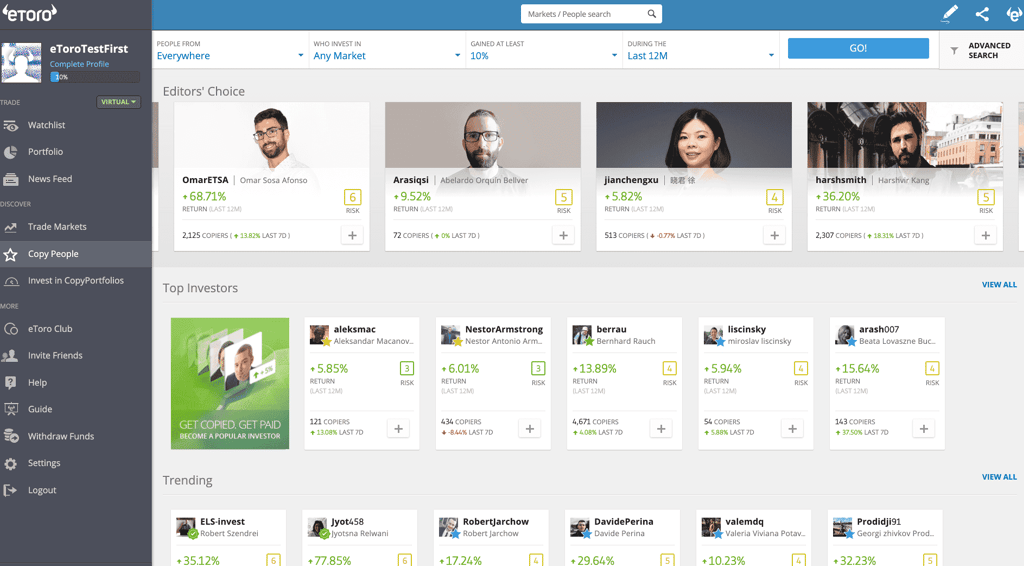
Task: Open the VIRTUAL account mode dropdown
Action: click(x=118, y=102)
